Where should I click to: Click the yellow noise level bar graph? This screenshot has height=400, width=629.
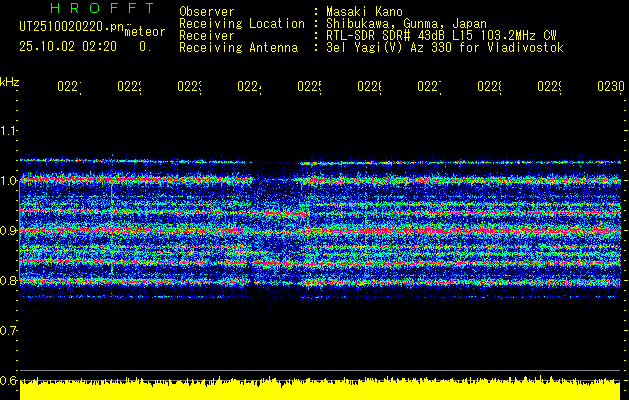tap(320, 388)
